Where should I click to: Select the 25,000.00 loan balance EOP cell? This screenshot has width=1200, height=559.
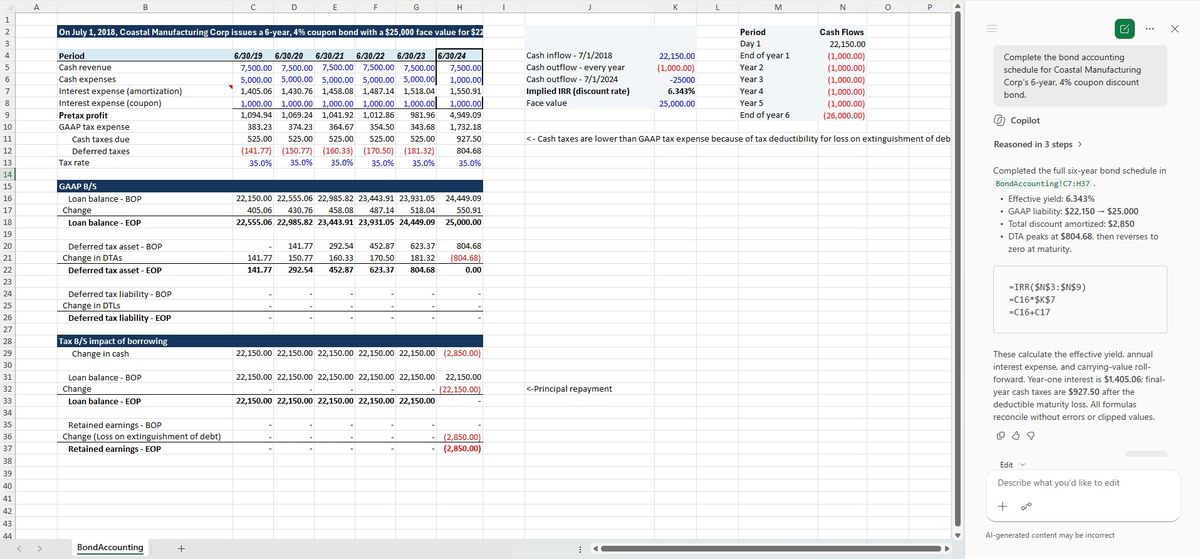point(459,222)
